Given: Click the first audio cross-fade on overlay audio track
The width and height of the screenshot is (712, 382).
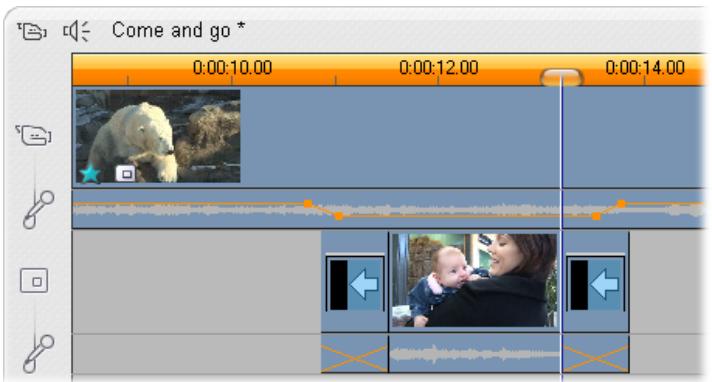Looking at the screenshot, I should pyautogui.click(x=355, y=354).
